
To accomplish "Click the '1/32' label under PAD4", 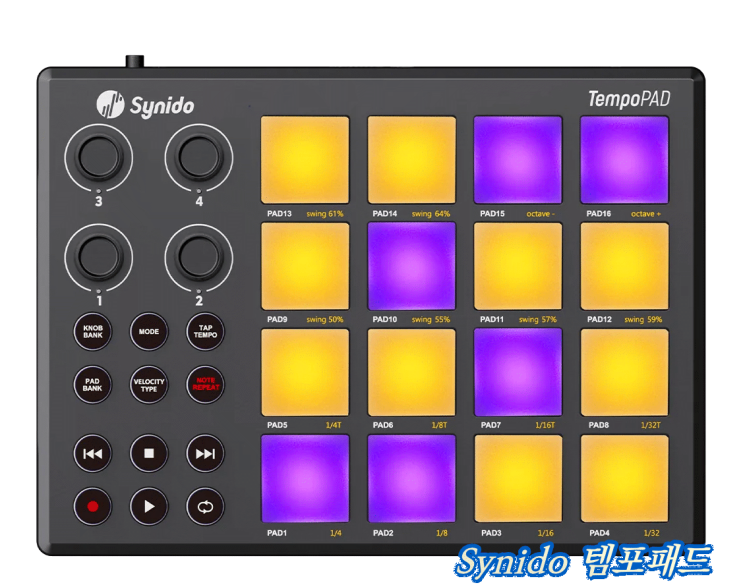I will point(652,533).
